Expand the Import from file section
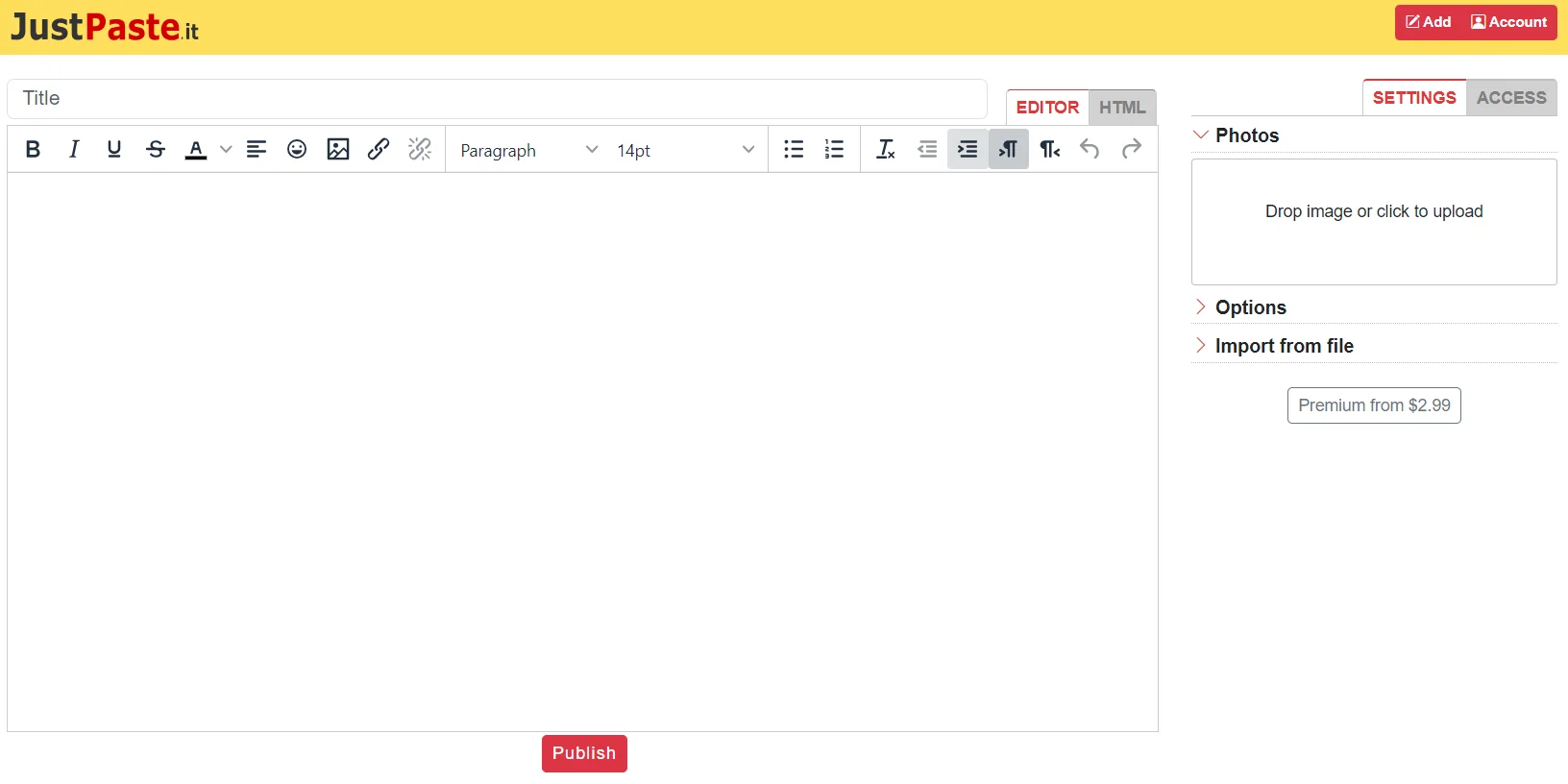Screen dimensions: 1568x784 coord(1374,346)
